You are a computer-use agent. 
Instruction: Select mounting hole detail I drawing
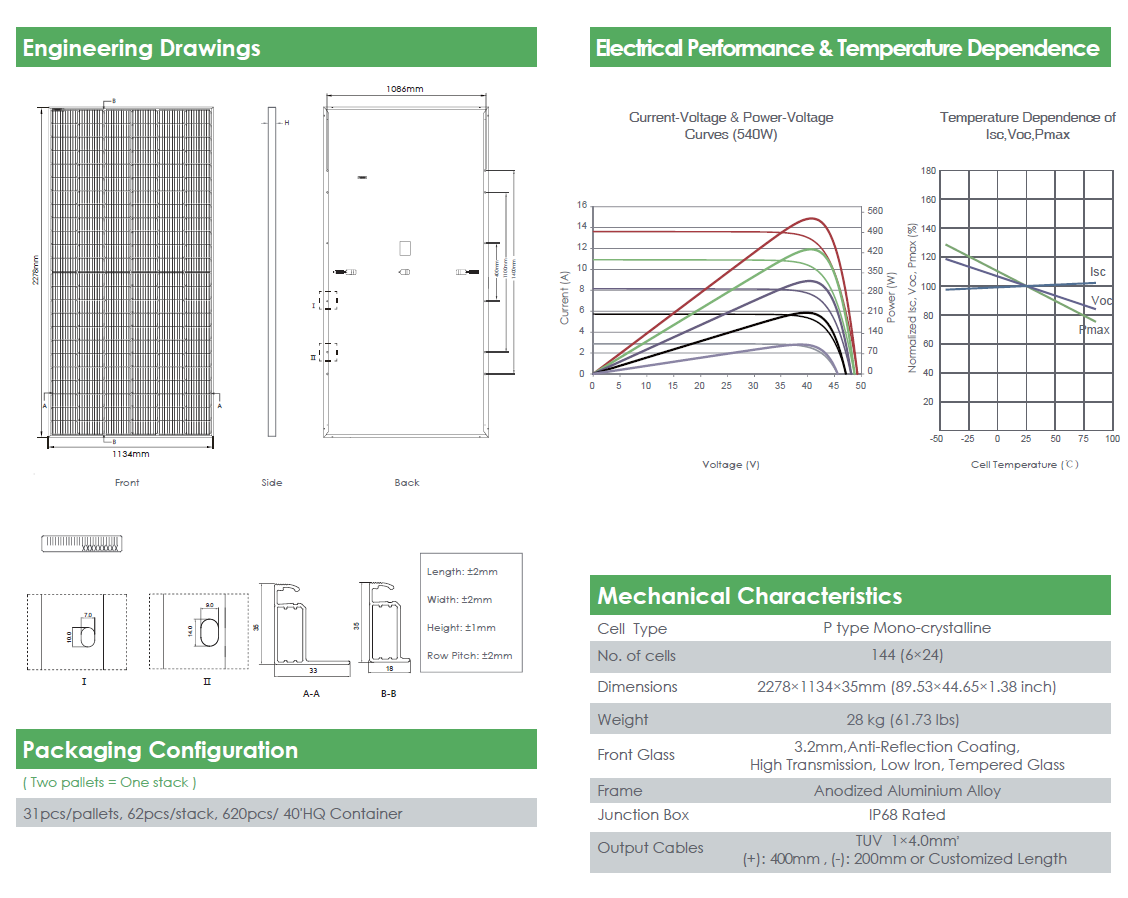77,632
